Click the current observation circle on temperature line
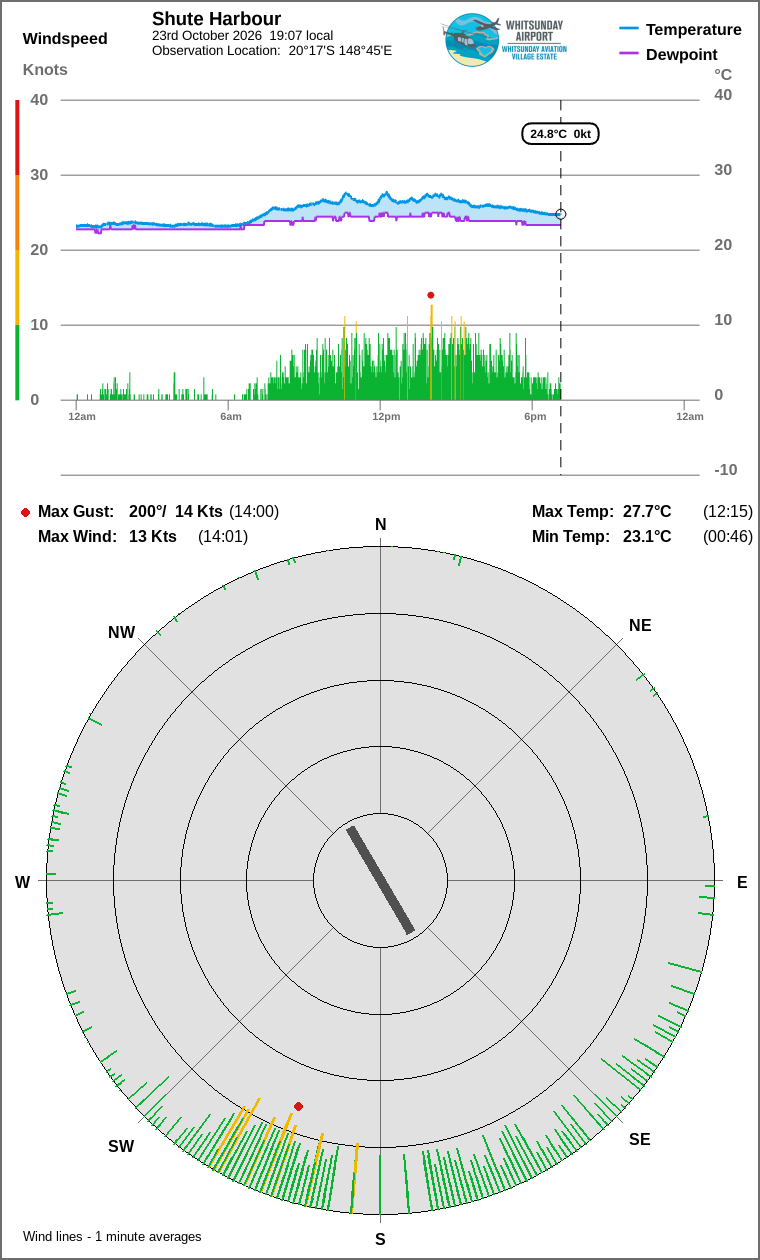Image resolution: width=760 pixels, height=1260 pixels. [561, 214]
